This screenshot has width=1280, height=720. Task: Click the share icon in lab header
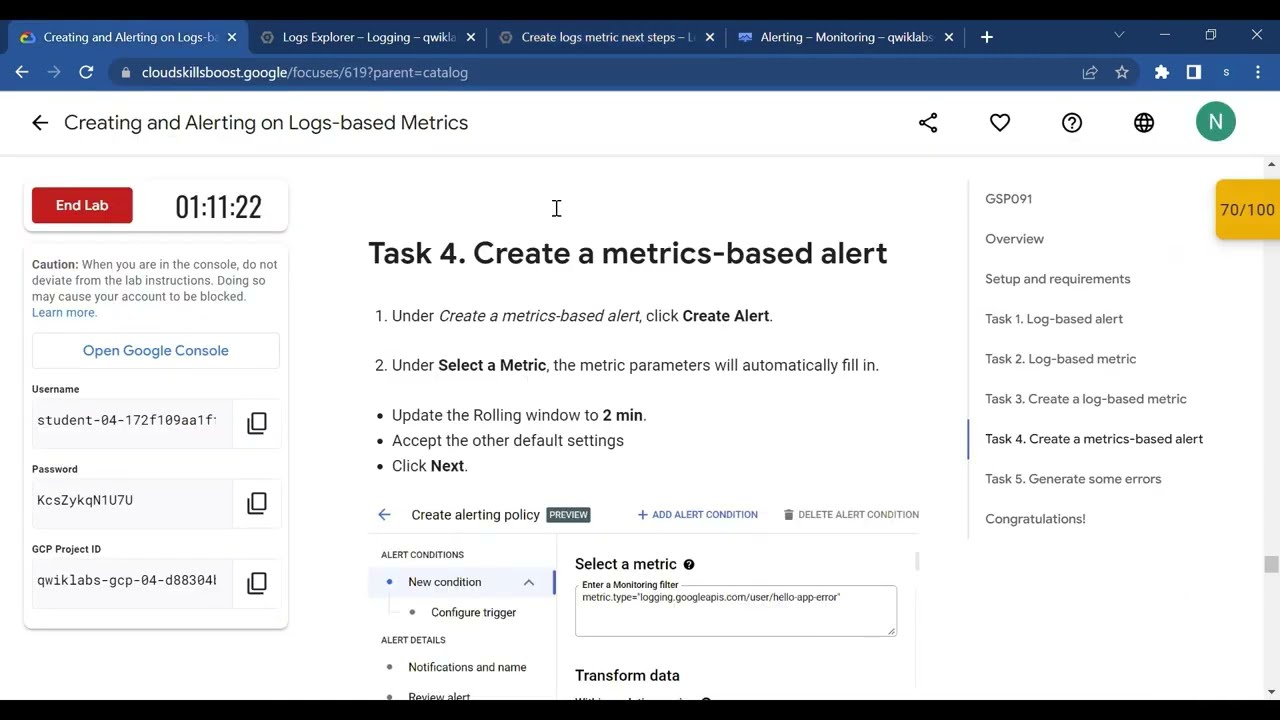point(928,122)
